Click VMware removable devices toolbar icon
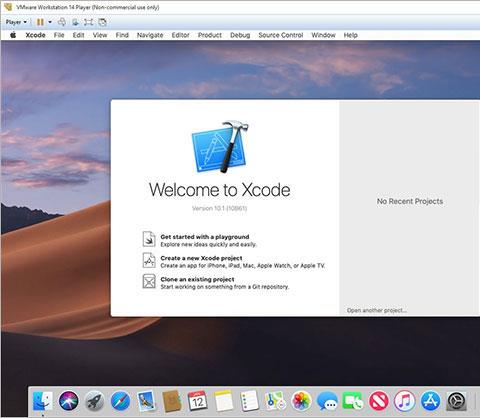Image resolution: width=480 pixels, height=418 pixels. pos(76,22)
